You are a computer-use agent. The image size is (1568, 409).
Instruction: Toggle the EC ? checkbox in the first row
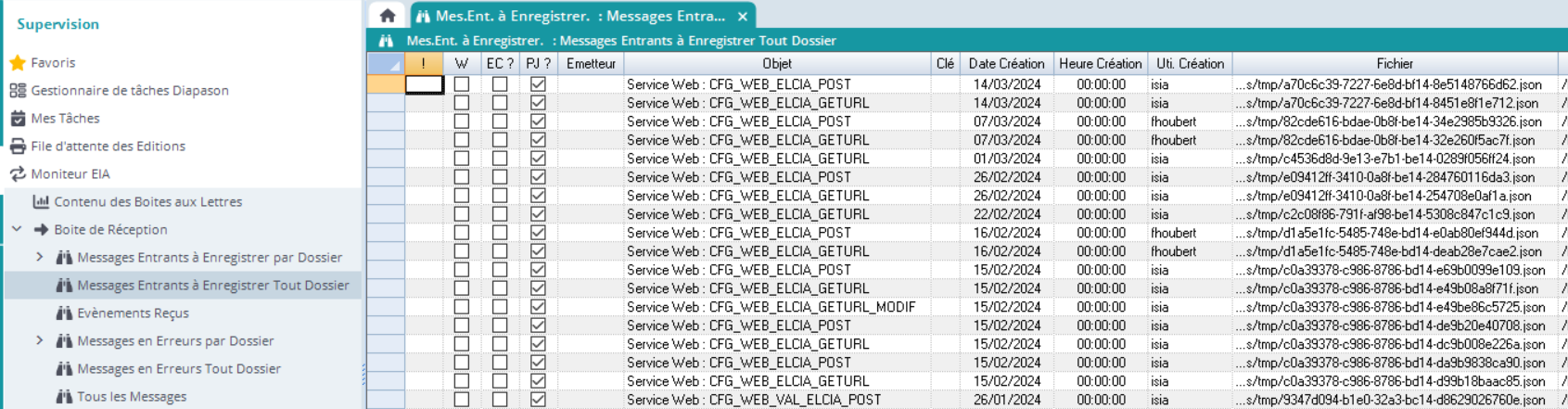pos(500,84)
